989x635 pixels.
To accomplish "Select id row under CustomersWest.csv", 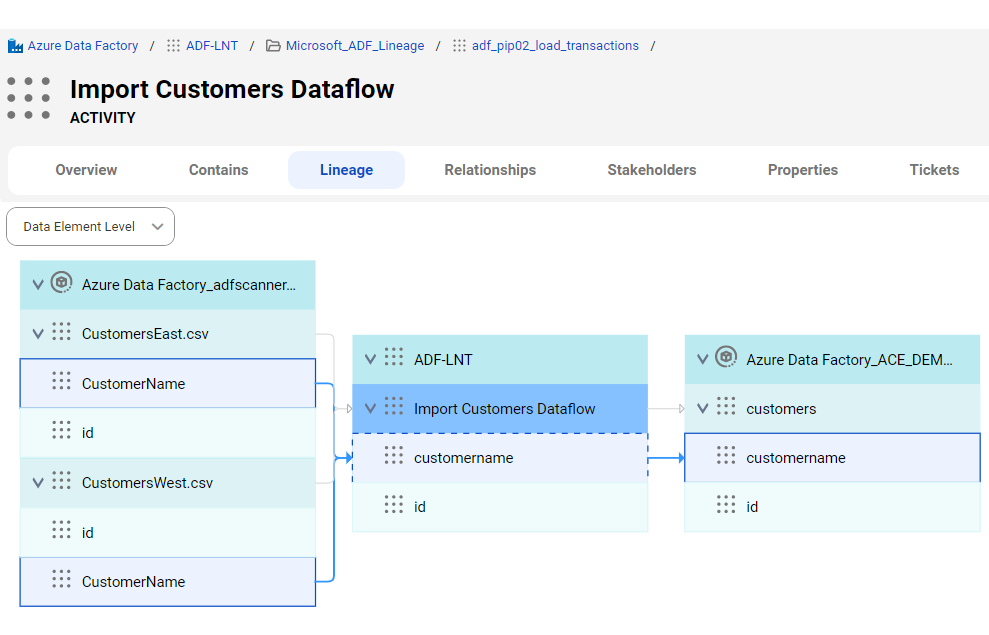I will point(168,532).
